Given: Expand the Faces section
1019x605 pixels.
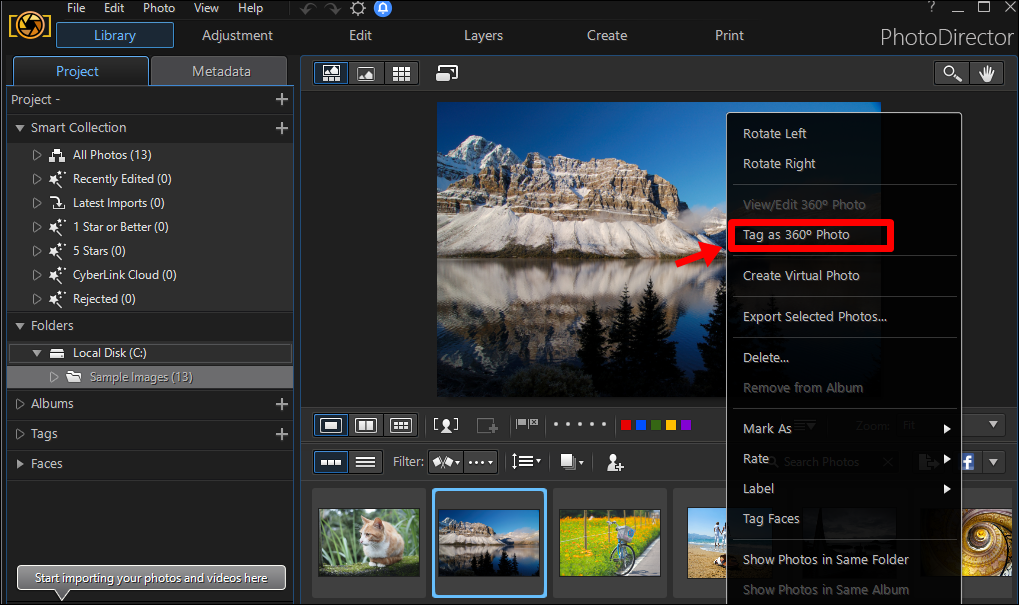Looking at the screenshot, I should [19, 464].
